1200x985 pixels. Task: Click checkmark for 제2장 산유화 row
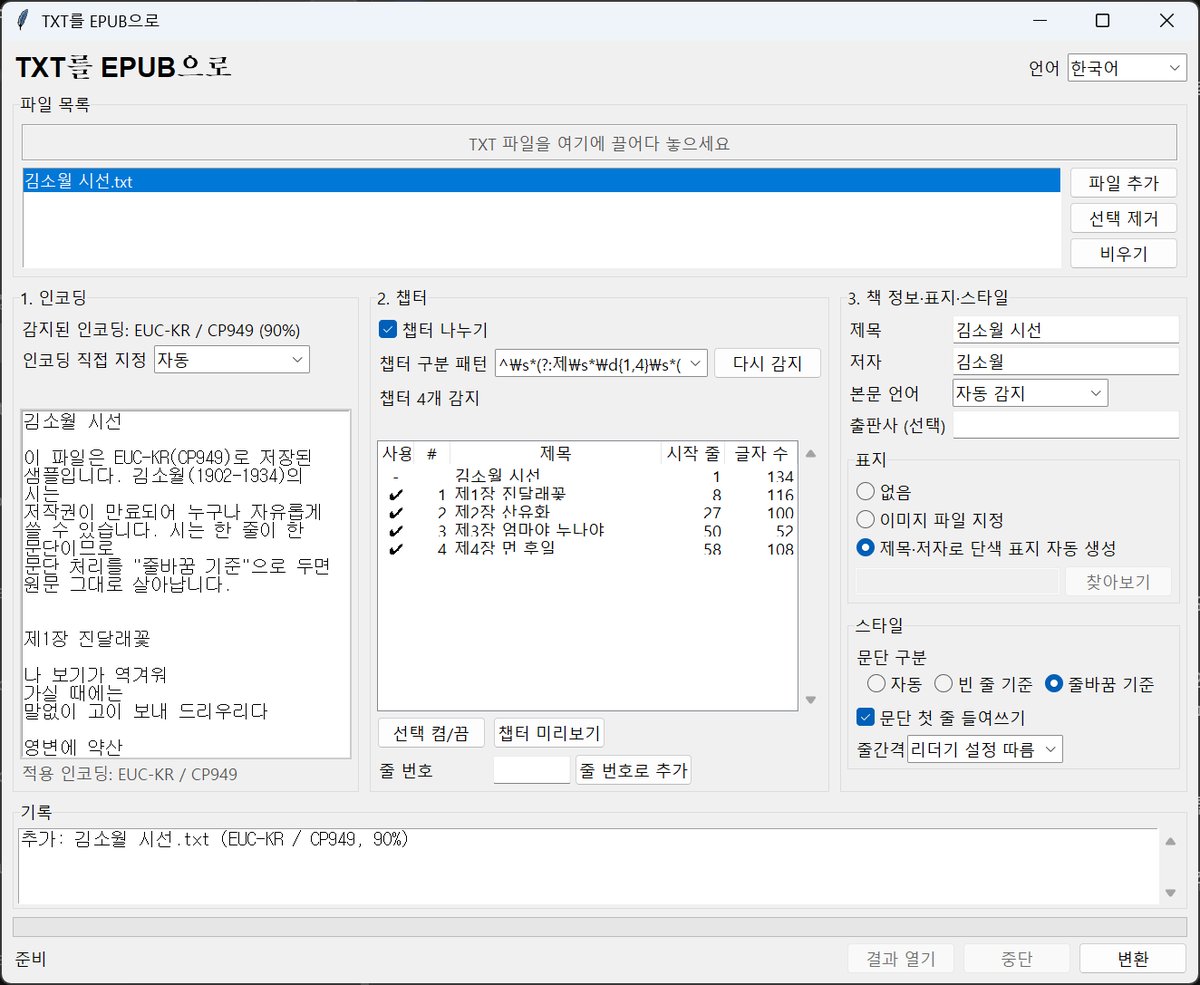tap(397, 512)
